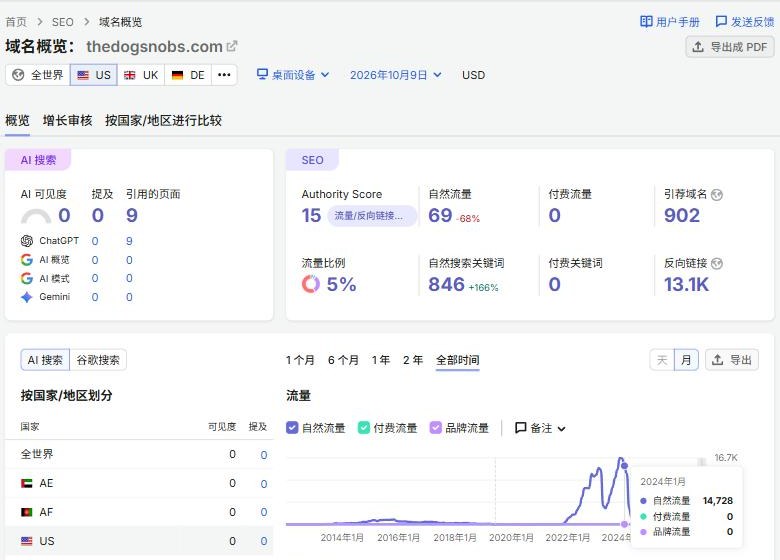The height and width of the screenshot is (560, 780).
Task: Click the globe icon beside 反向链接
Action: (717, 264)
